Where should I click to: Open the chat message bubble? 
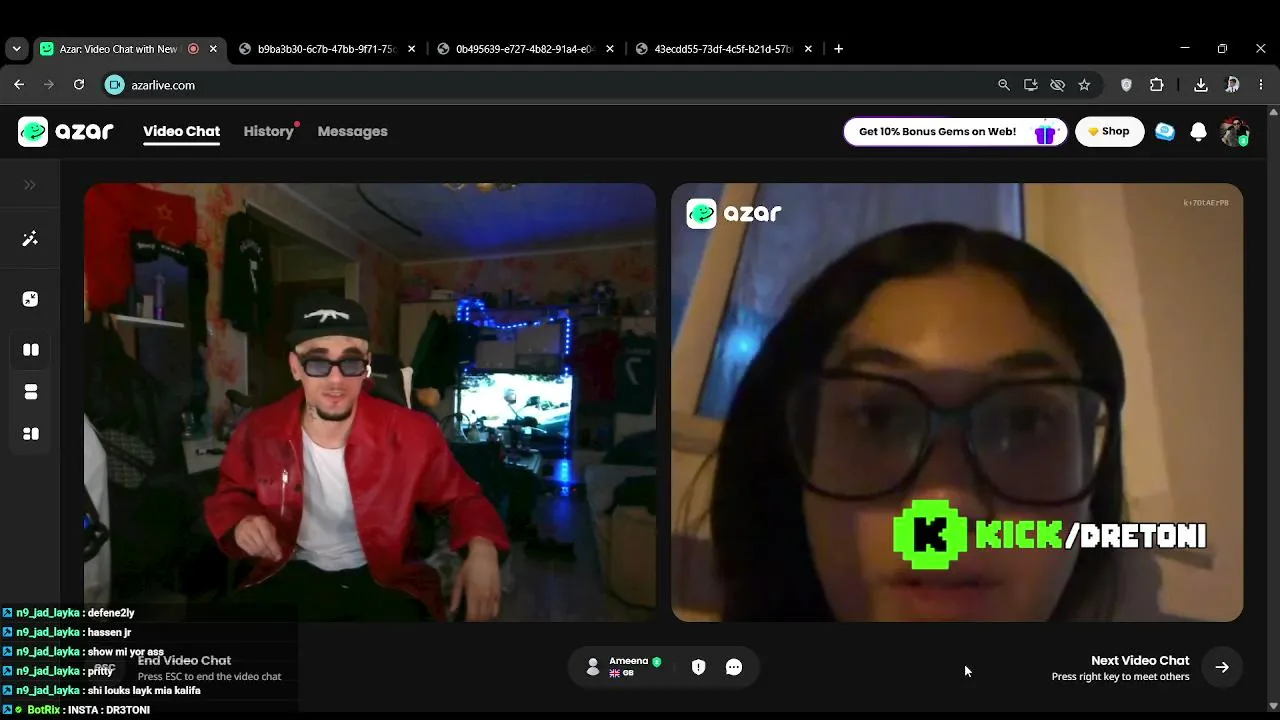[x=734, y=667]
